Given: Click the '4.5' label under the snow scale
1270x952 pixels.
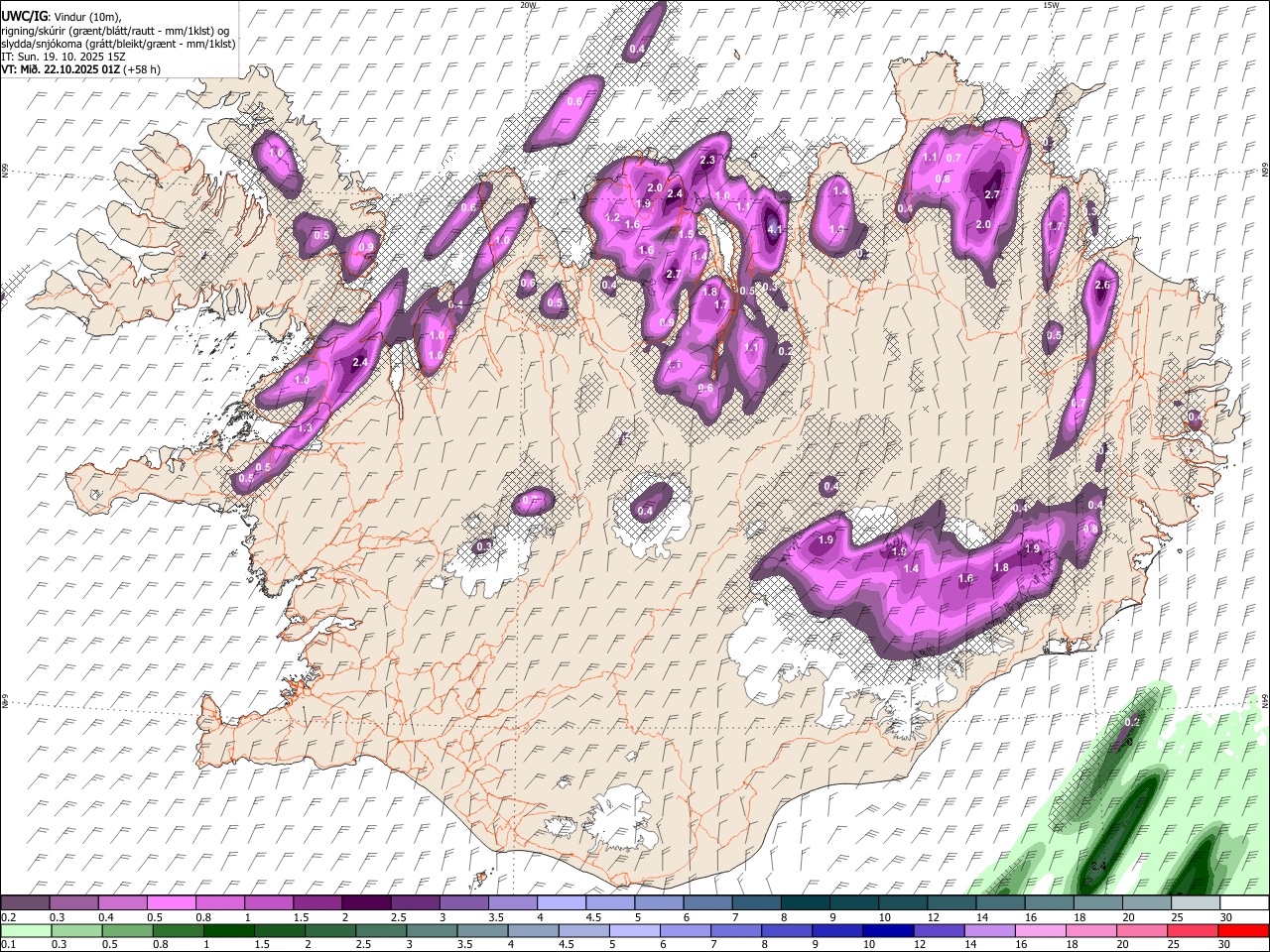Looking at the screenshot, I should coord(593,917).
